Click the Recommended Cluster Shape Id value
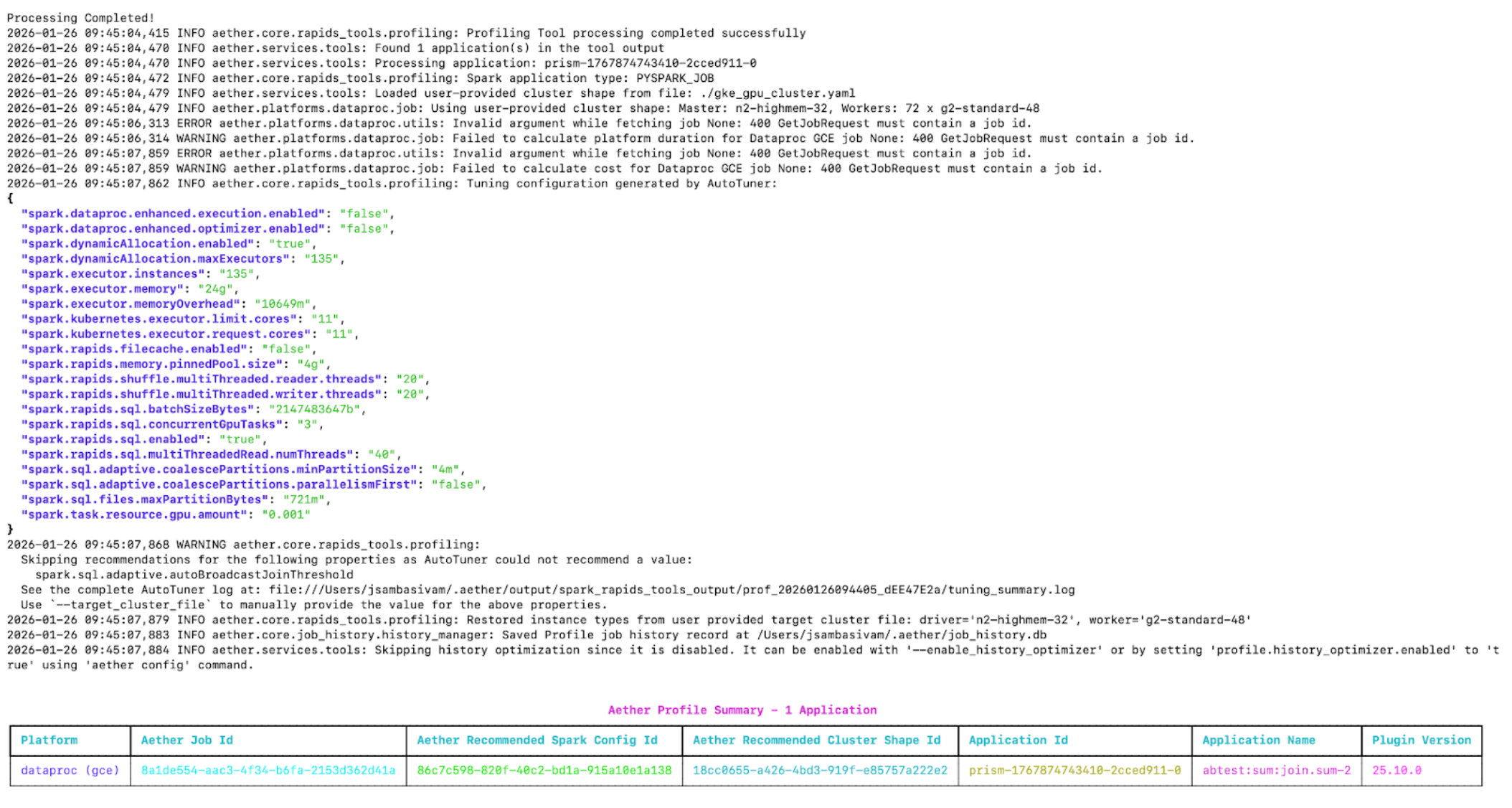Image resolution: width=1512 pixels, height=808 pixels. 820,770
